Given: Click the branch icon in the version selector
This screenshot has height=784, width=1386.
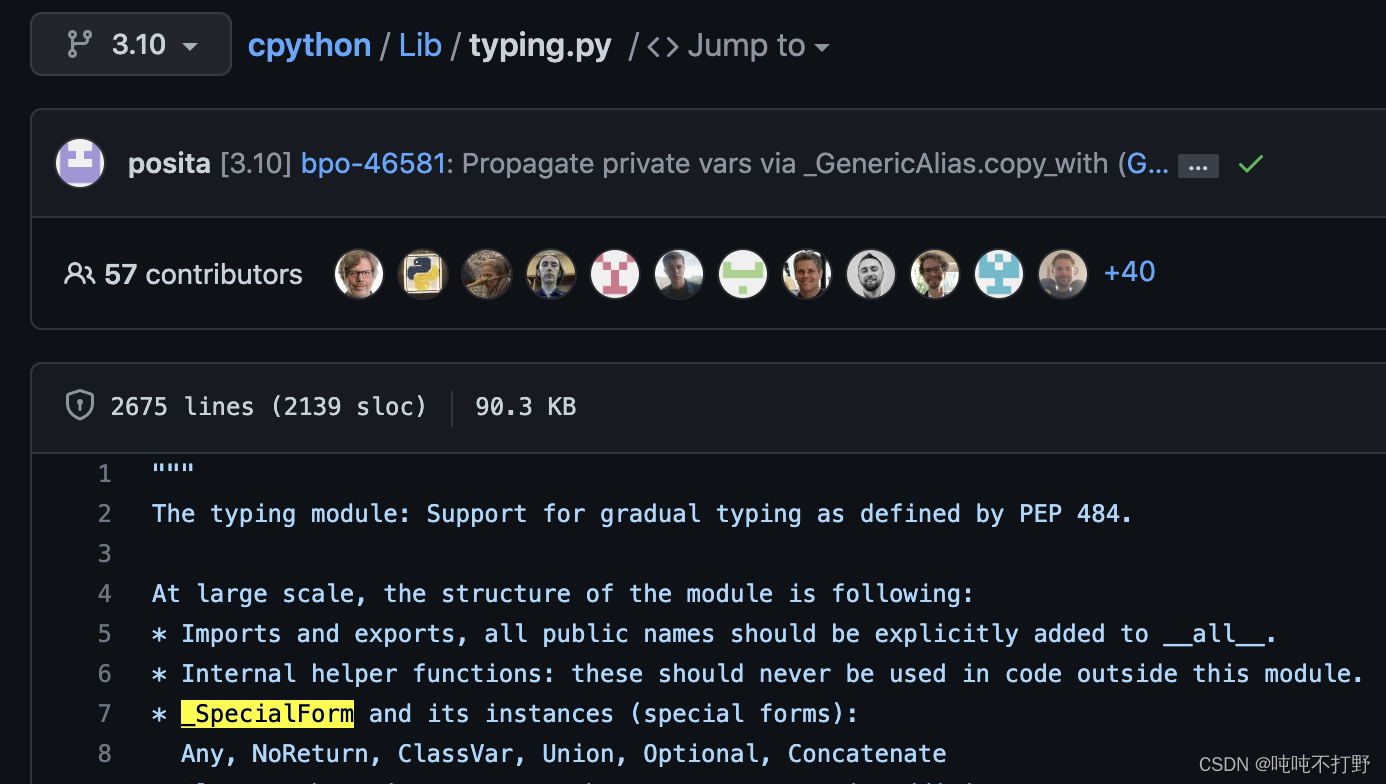Looking at the screenshot, I should pos(78,44).
